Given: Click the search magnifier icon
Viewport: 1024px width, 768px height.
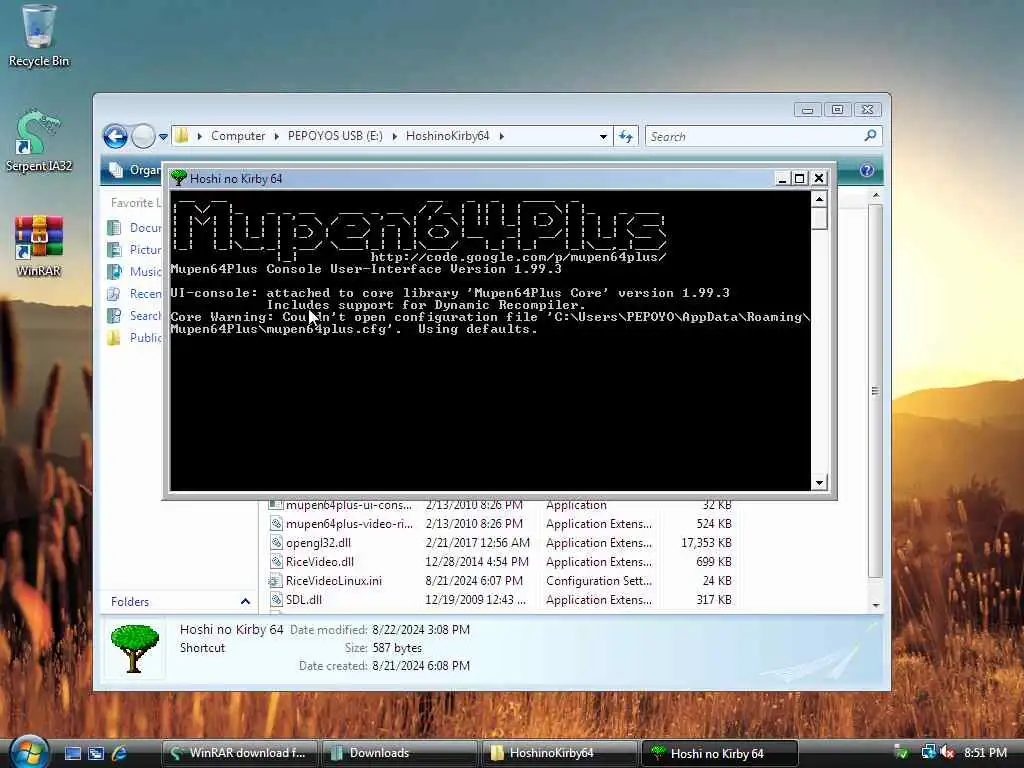Looking at the screenshot, I should [870, 136].
